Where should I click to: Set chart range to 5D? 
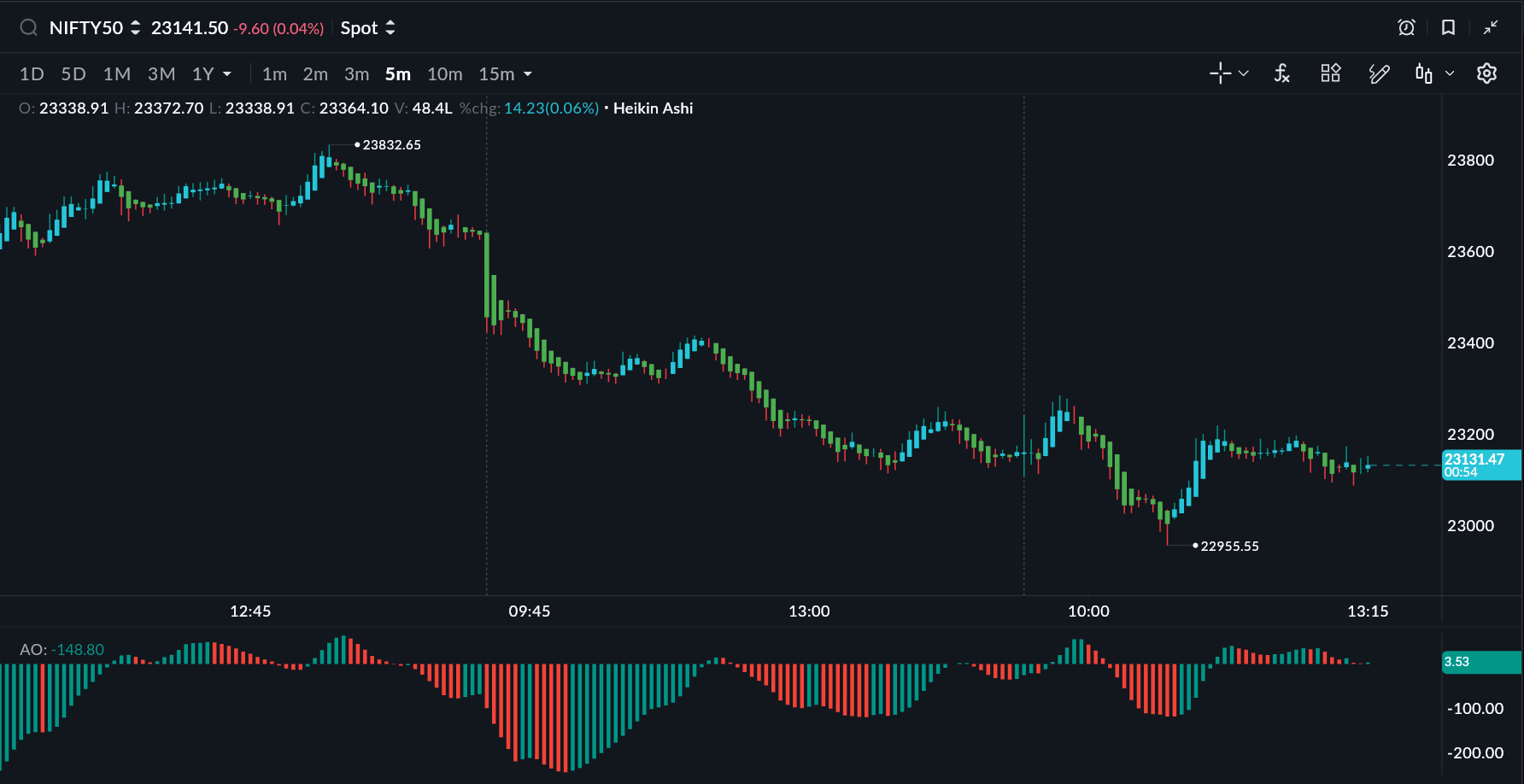(73, 74)
